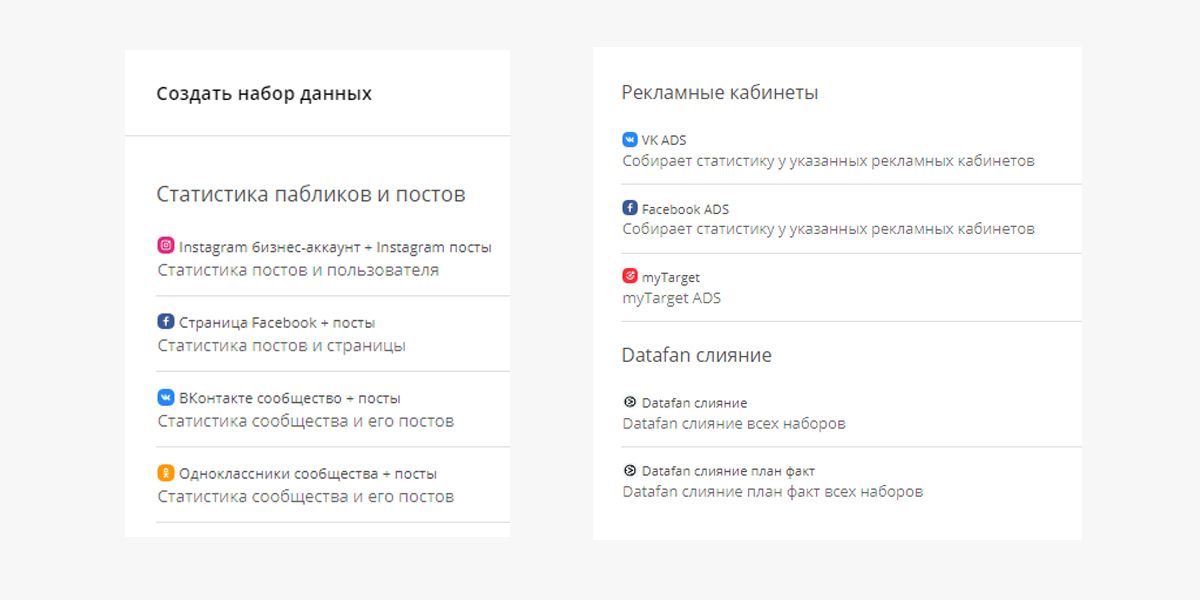Choose ВКонтакте сообщество + посты
Image resolution: width=1200 pixels, height=600 pixels.
[290, 398]
